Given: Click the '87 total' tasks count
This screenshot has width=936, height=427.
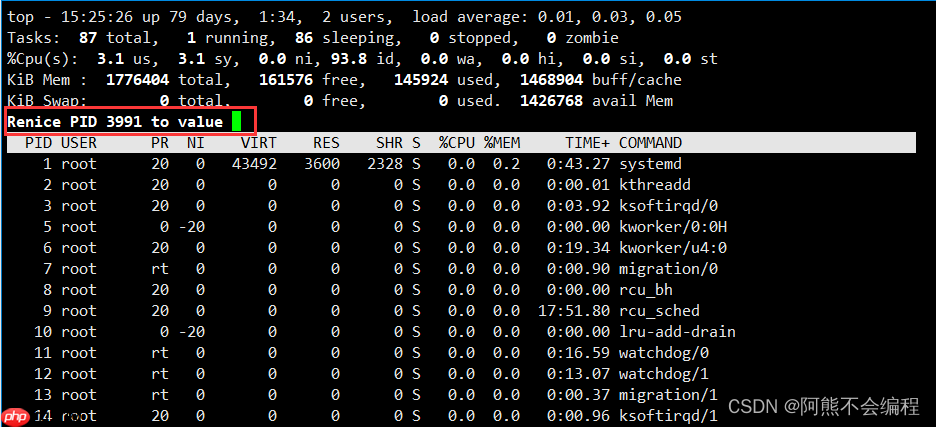Looking at the screenshot, I should (115, 38).
